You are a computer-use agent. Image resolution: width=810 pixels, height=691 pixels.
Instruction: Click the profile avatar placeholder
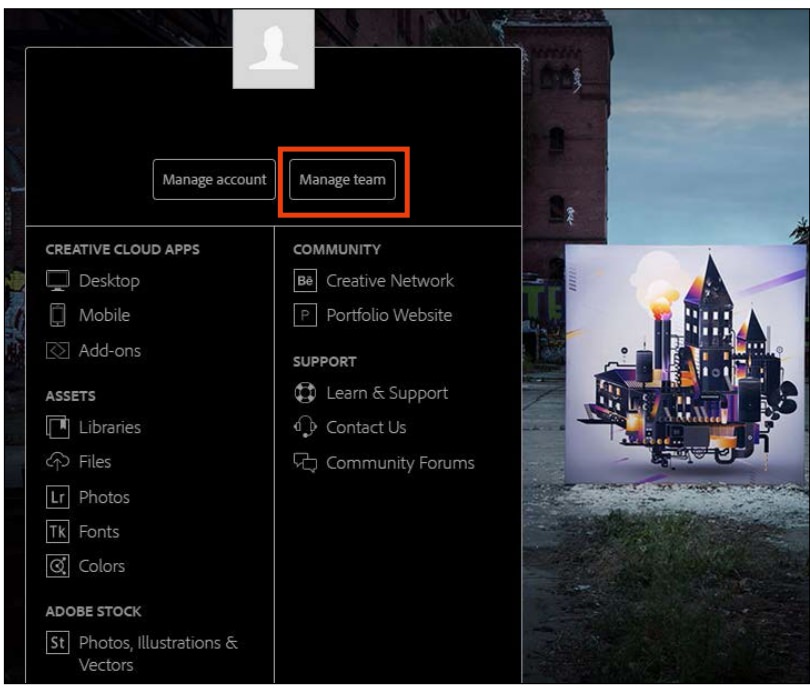click(x=273, y=49)
